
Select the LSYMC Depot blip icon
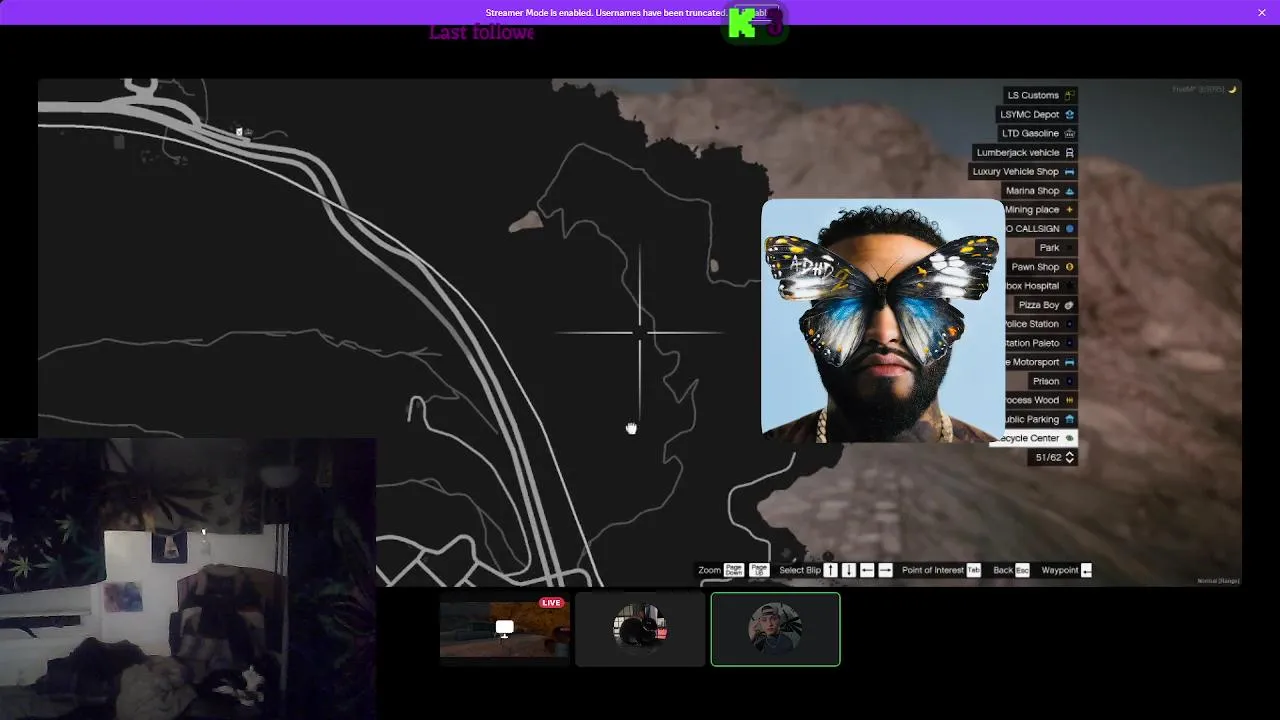coord(1069,115)
